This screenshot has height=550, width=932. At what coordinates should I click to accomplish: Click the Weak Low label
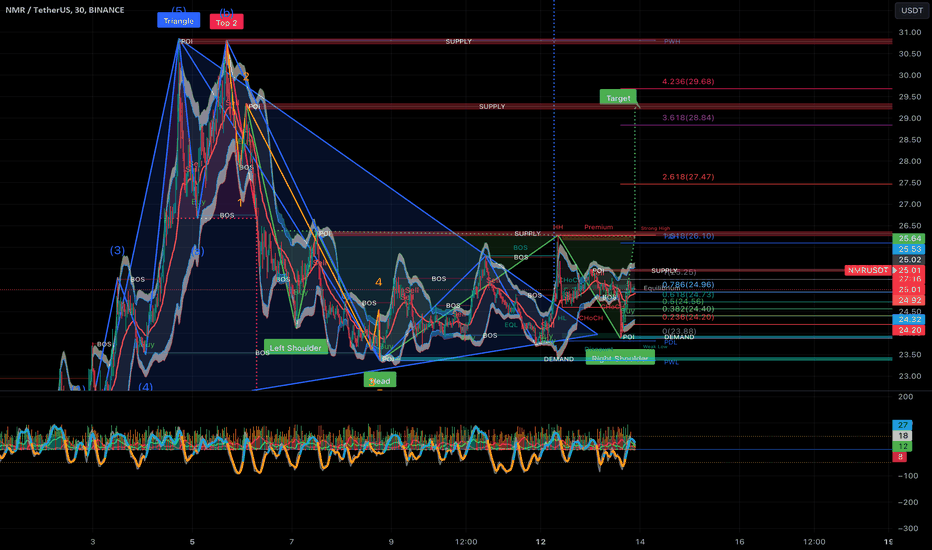point(654,347)
